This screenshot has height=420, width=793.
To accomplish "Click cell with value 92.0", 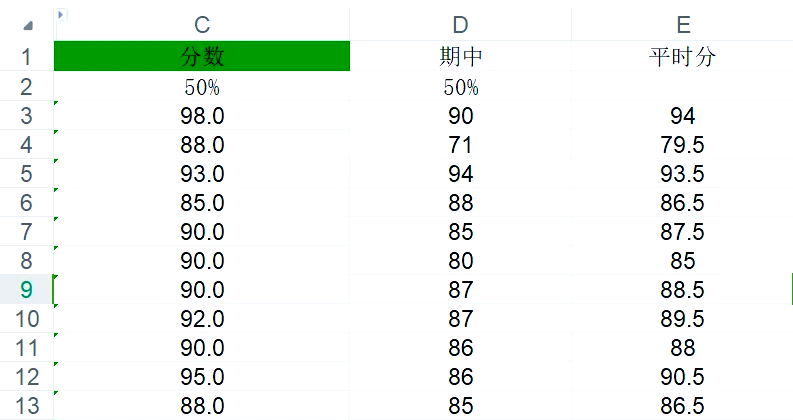I will coord(202,319).
